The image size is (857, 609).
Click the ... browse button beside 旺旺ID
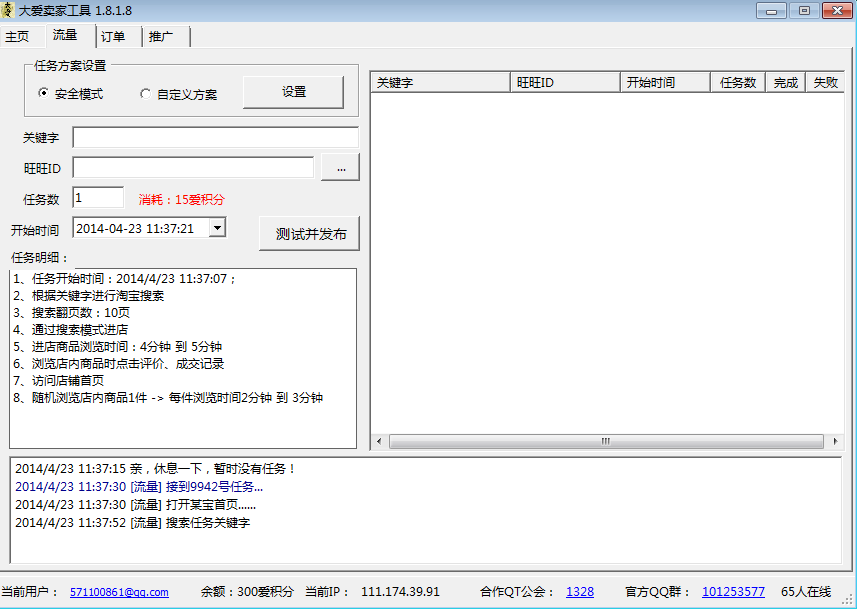pyautogui.click(x=340, y=168)
